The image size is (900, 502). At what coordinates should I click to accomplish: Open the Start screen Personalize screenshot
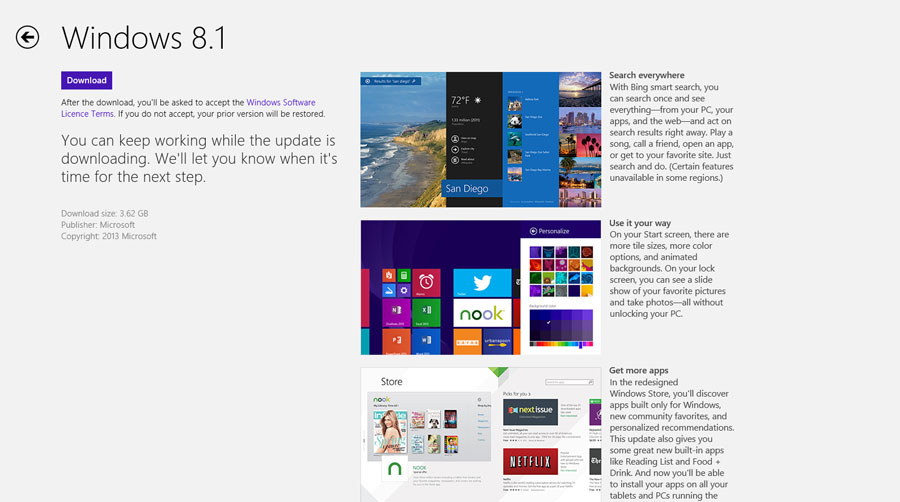pos(480,287)
